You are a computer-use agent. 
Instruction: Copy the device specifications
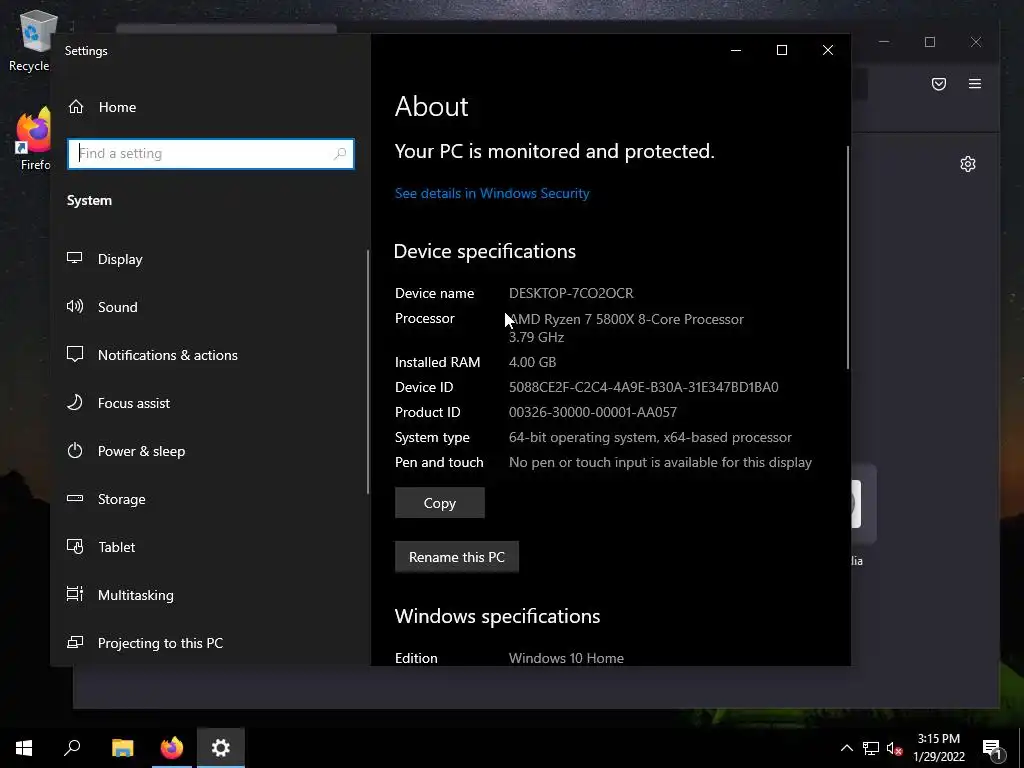(x=440, y=503)
